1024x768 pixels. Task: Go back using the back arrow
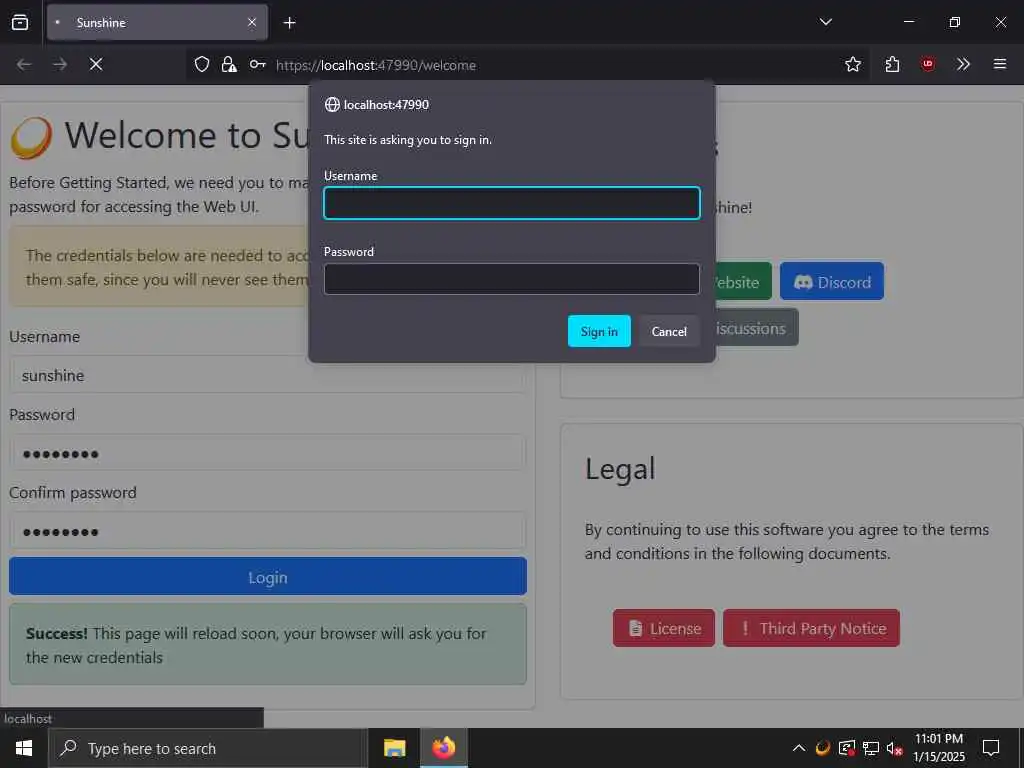coord(24,64)
